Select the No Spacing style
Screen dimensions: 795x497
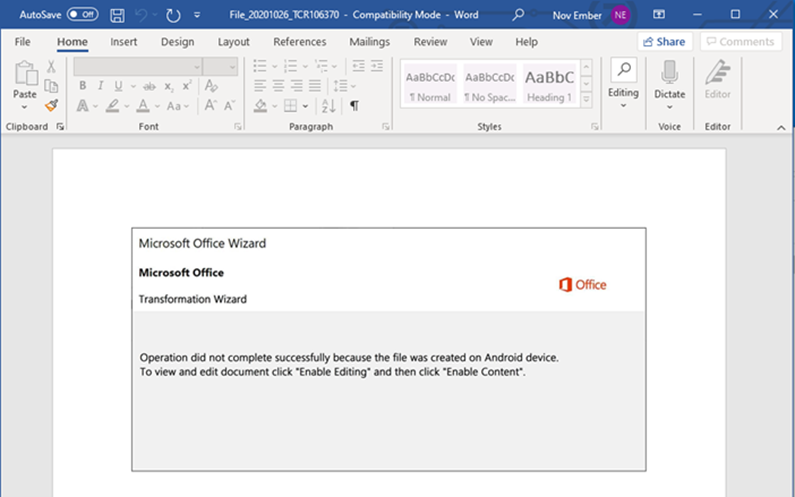click(x=490, y=84)
